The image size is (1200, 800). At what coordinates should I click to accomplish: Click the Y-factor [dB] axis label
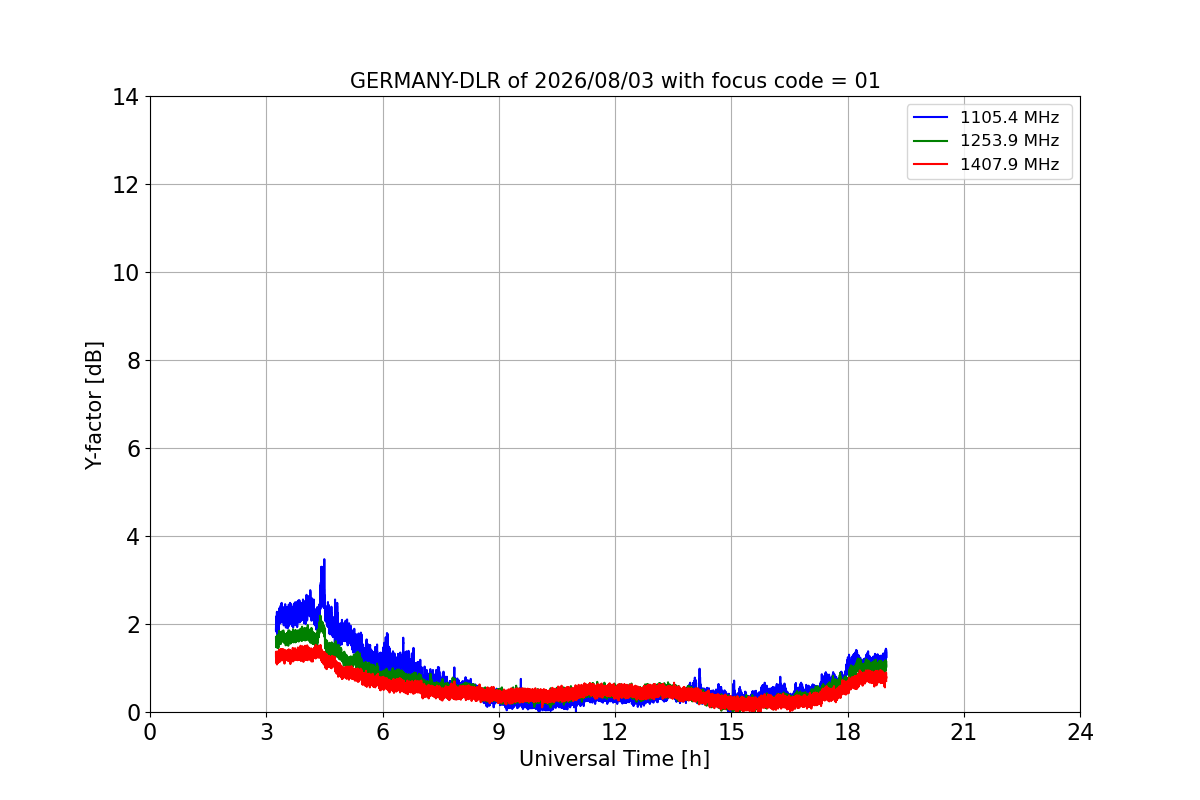tap(94, 405)
